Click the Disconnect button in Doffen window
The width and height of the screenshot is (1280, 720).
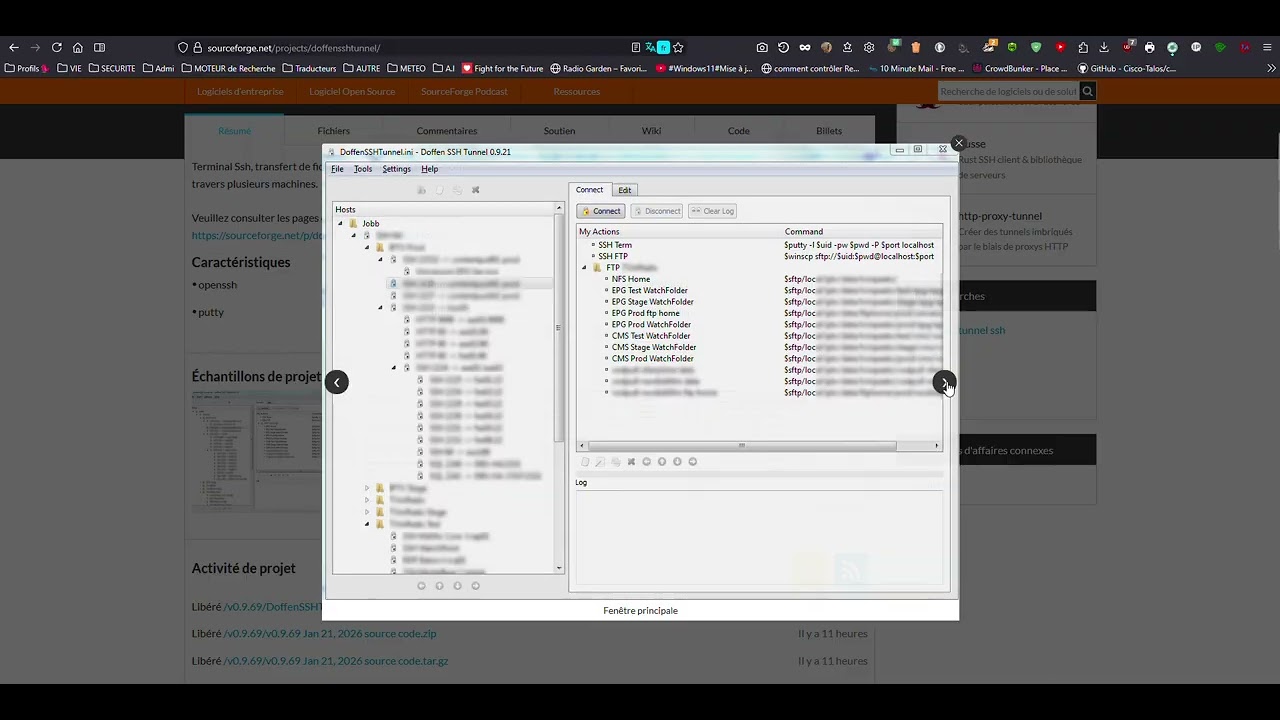pyautogui.click(x=657, y=211)
